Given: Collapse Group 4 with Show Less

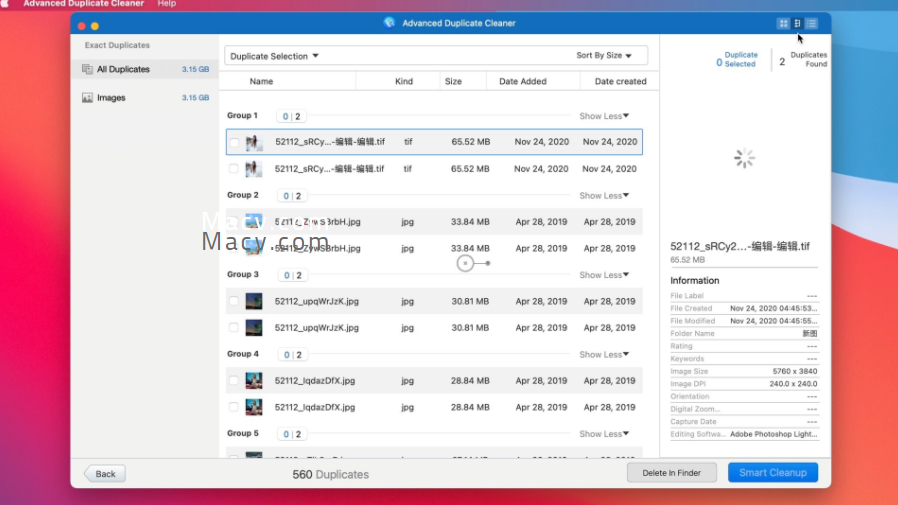Looking at the screenshot, I should tap(604, 355).
